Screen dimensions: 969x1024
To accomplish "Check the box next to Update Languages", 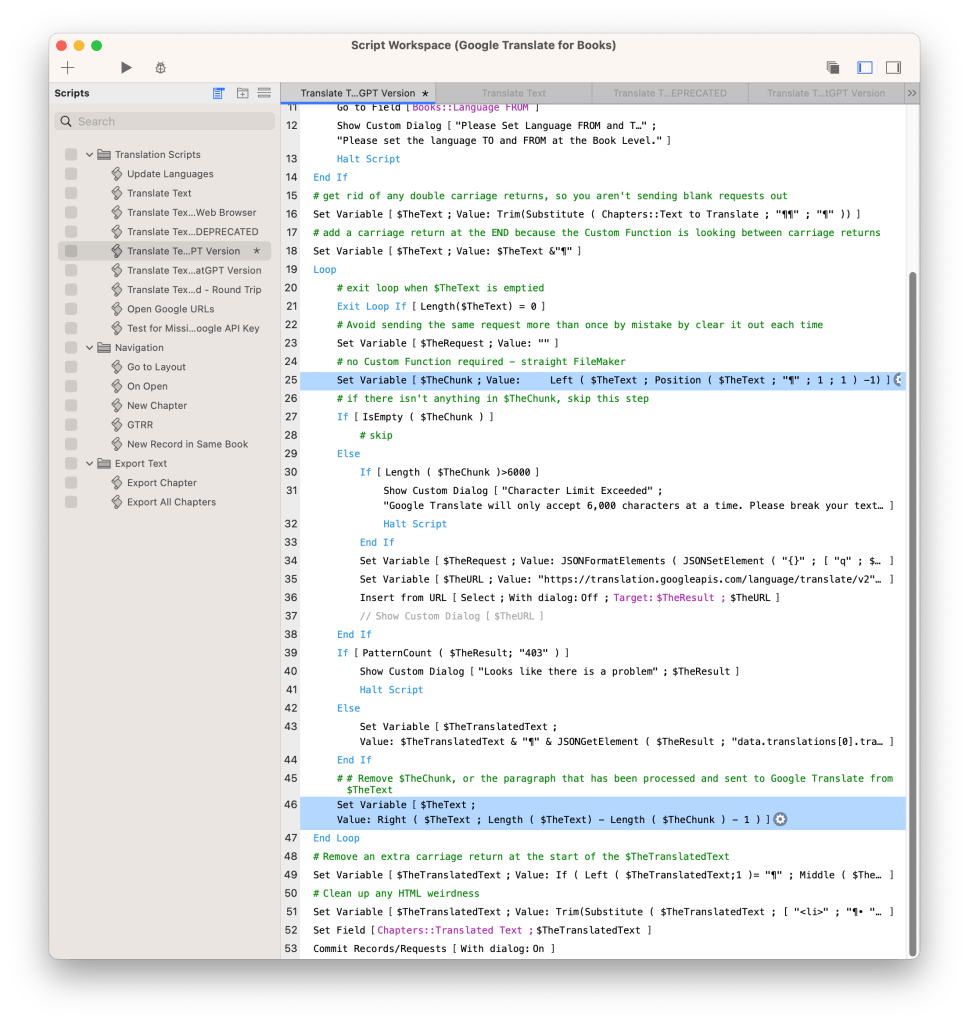I will pyautogui.click(x=71, y=174).
